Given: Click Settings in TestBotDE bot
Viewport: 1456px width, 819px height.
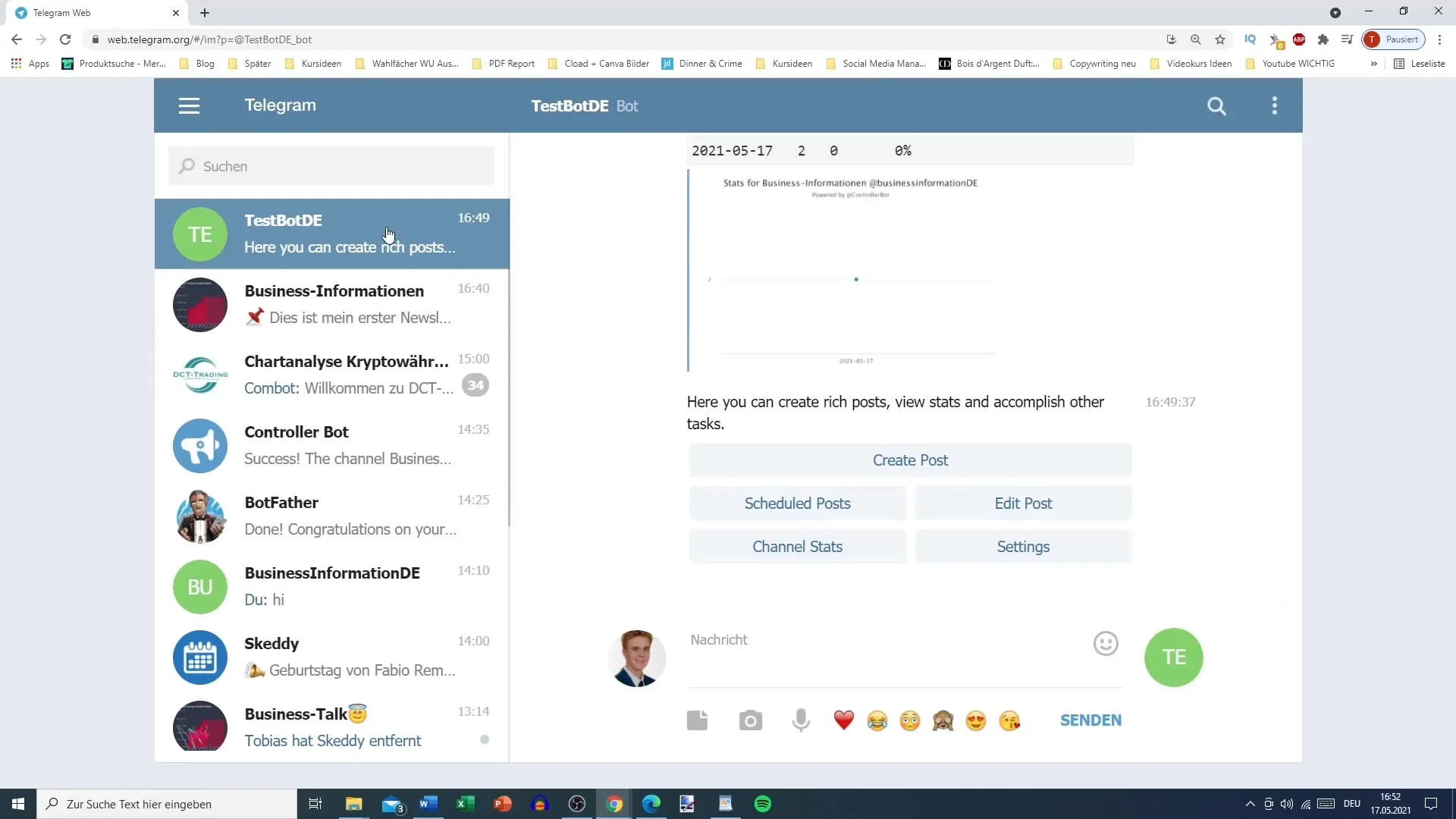Looking at the screenshot, I should 1023,546.
